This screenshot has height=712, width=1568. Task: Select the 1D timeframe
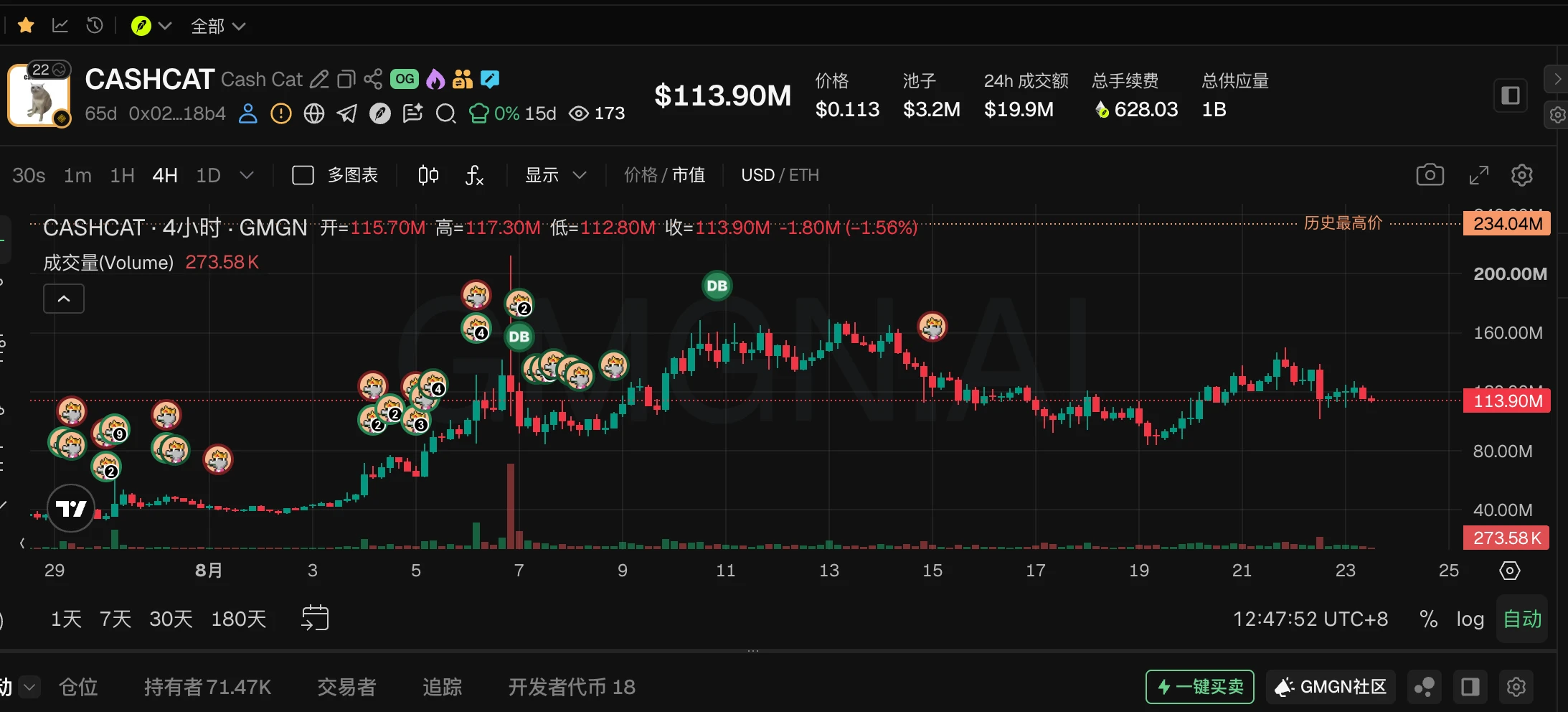click(x=209, y=175)
